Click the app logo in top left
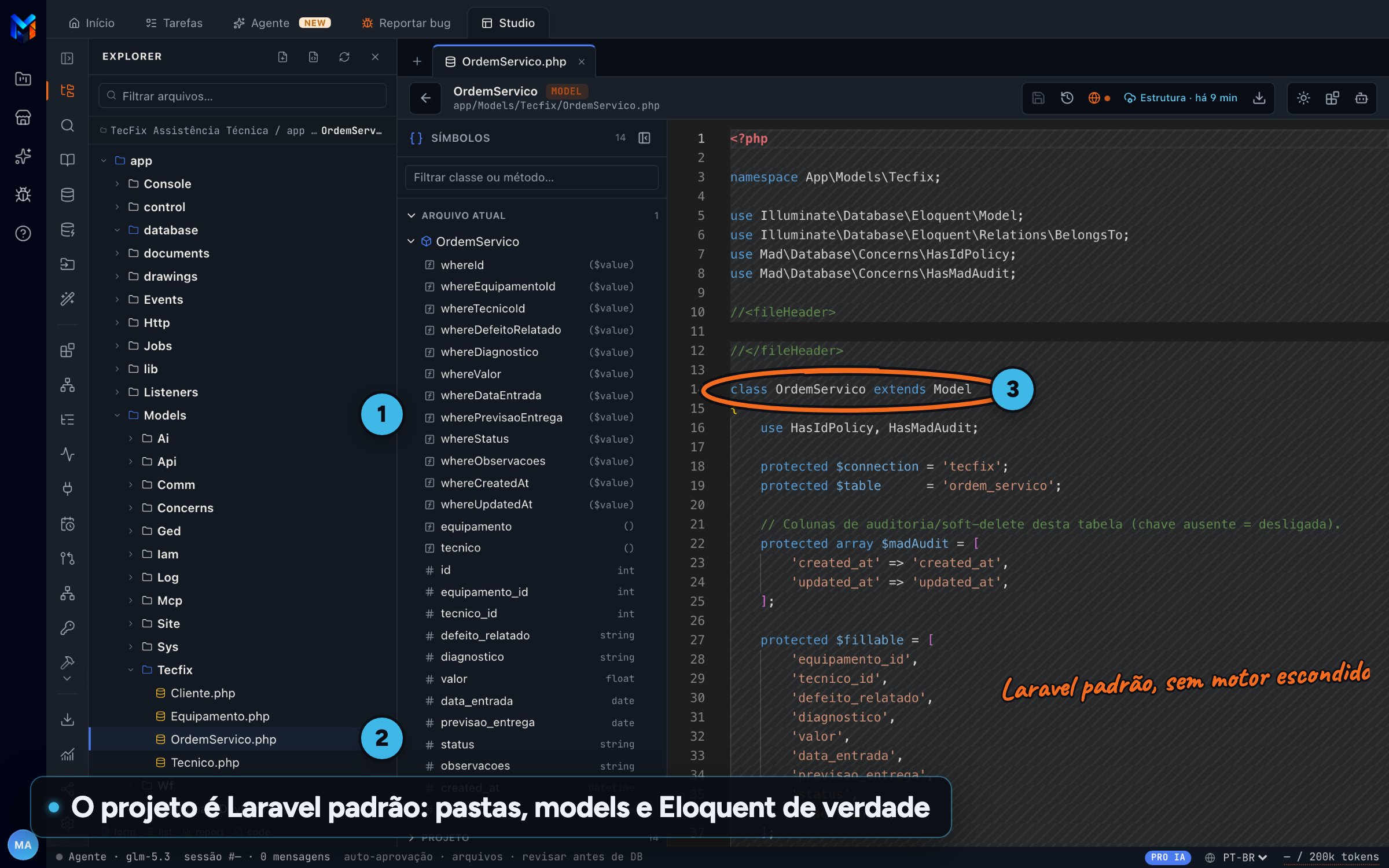Viewport: 1389px width, 868px height. (x=23, y=27)
